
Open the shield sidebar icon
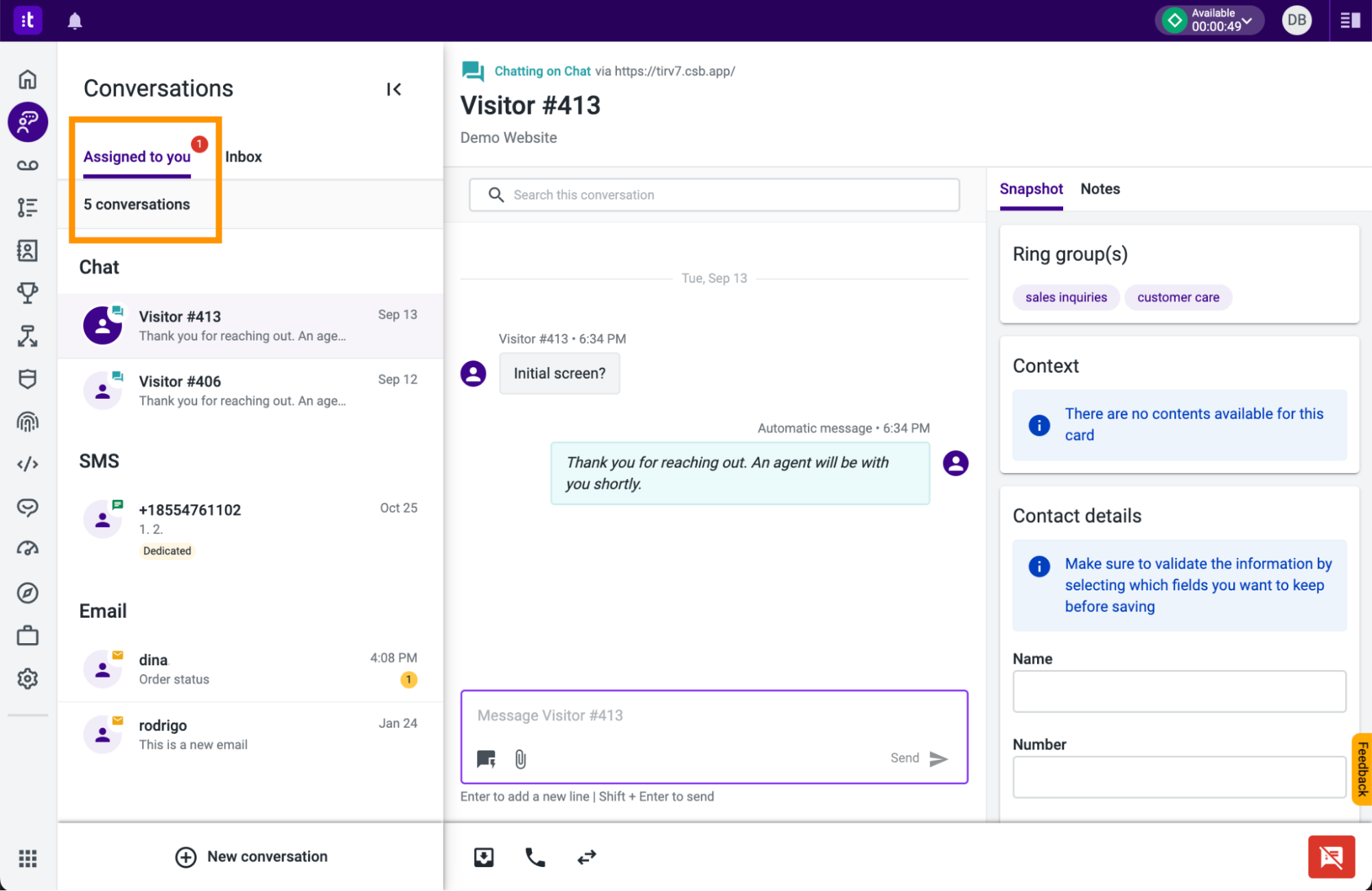(27, 379)
